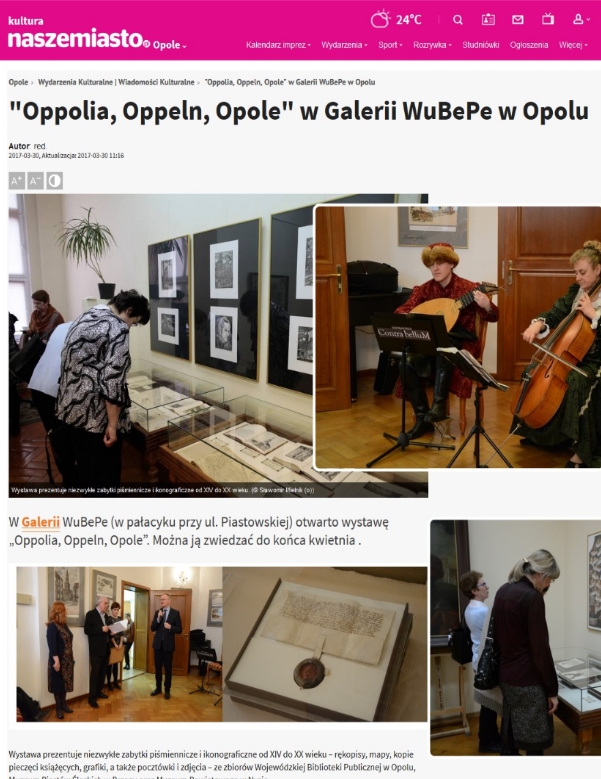Follow the orange Galerii link

pyautogui.click(x=40, y=522)
